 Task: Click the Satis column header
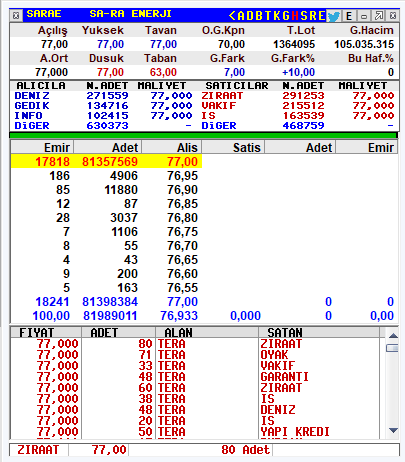tap(233, 147)
